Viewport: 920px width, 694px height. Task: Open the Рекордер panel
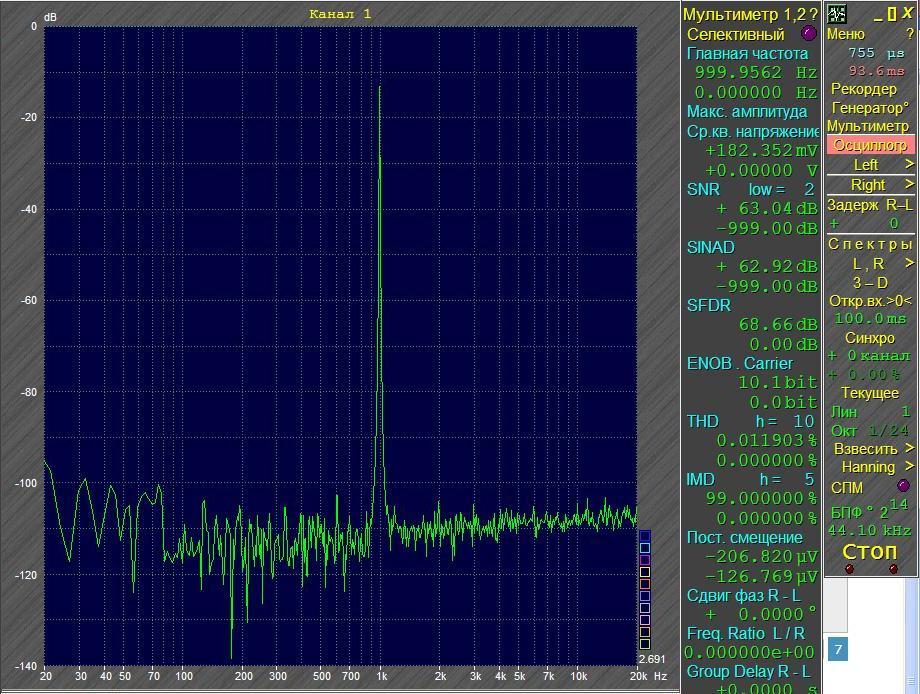pyautogui.click(x=864, y=89)
